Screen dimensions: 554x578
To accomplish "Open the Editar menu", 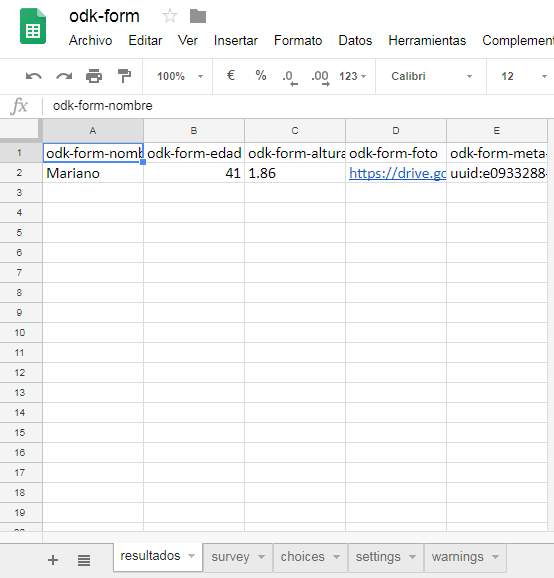I will click(145, 40).
